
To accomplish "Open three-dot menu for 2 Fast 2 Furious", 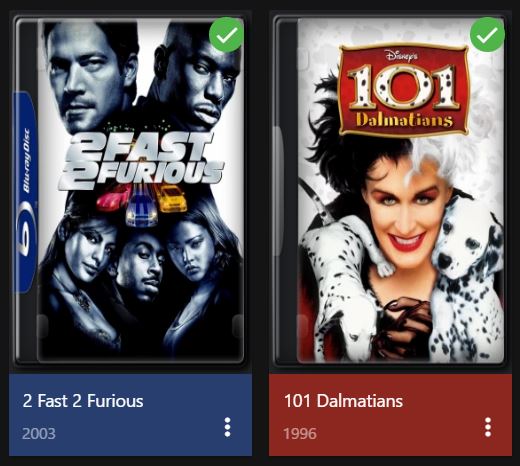I will tap(227, 427).
